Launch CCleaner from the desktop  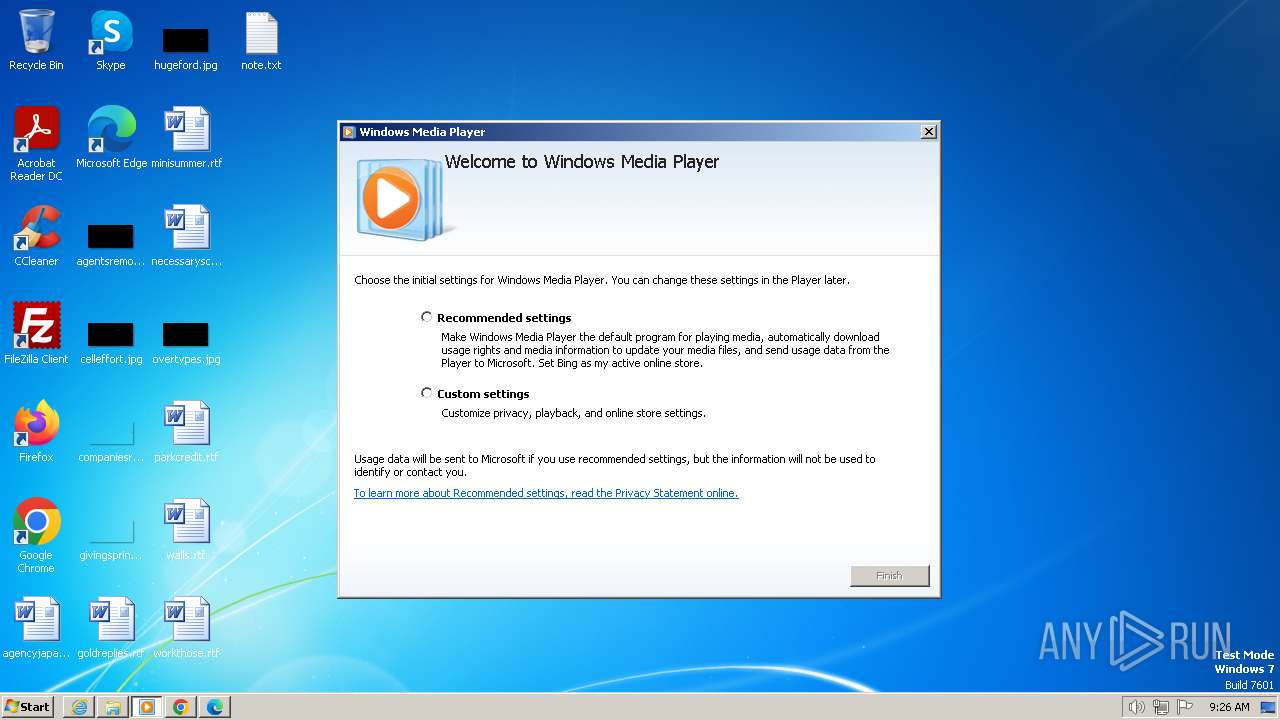[36, 235]
